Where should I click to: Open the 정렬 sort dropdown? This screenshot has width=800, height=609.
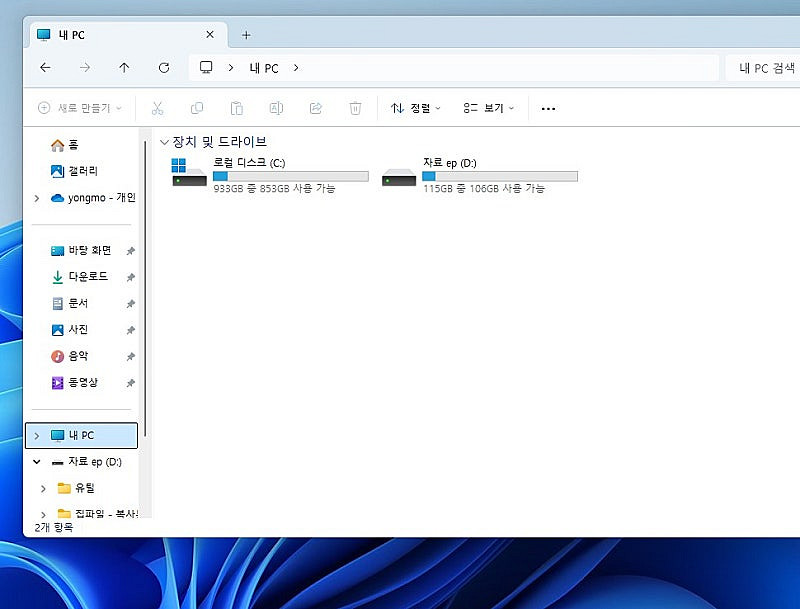click(x=416, y=108)
